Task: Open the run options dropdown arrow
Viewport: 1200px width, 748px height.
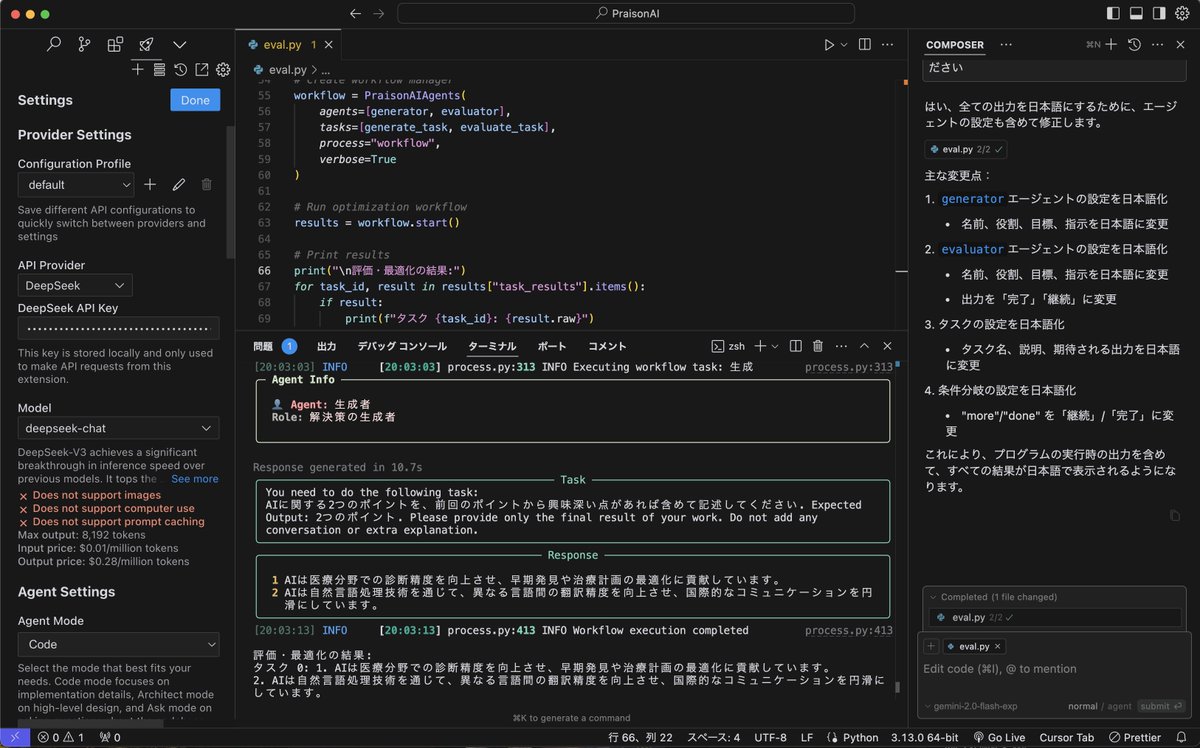Action: tap(844, 45)
